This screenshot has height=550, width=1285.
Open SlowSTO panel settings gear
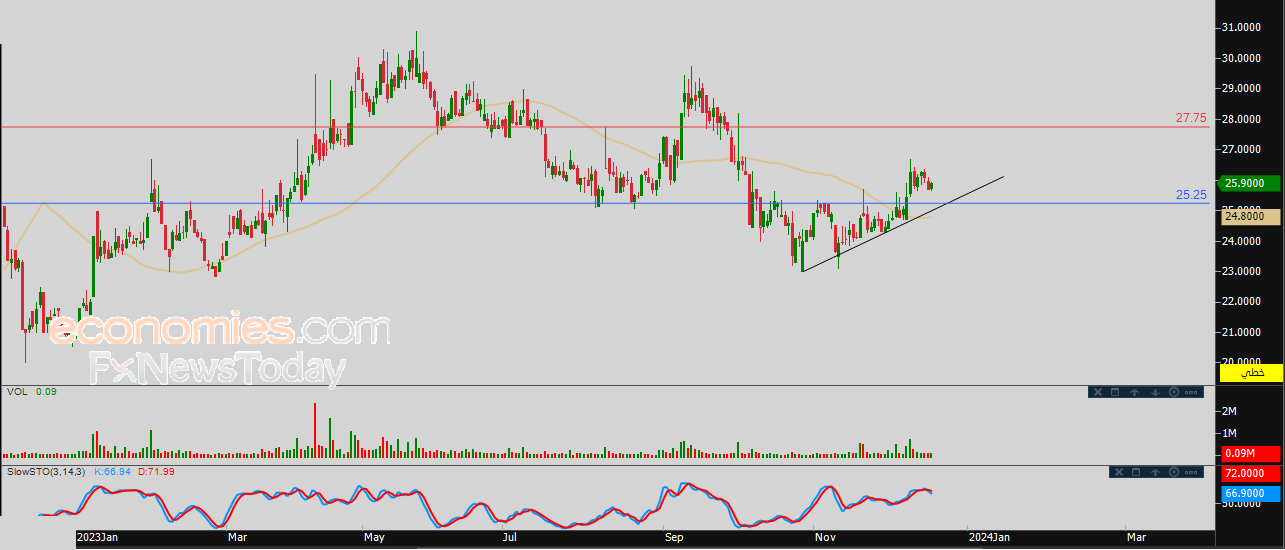click(1174, 472)
